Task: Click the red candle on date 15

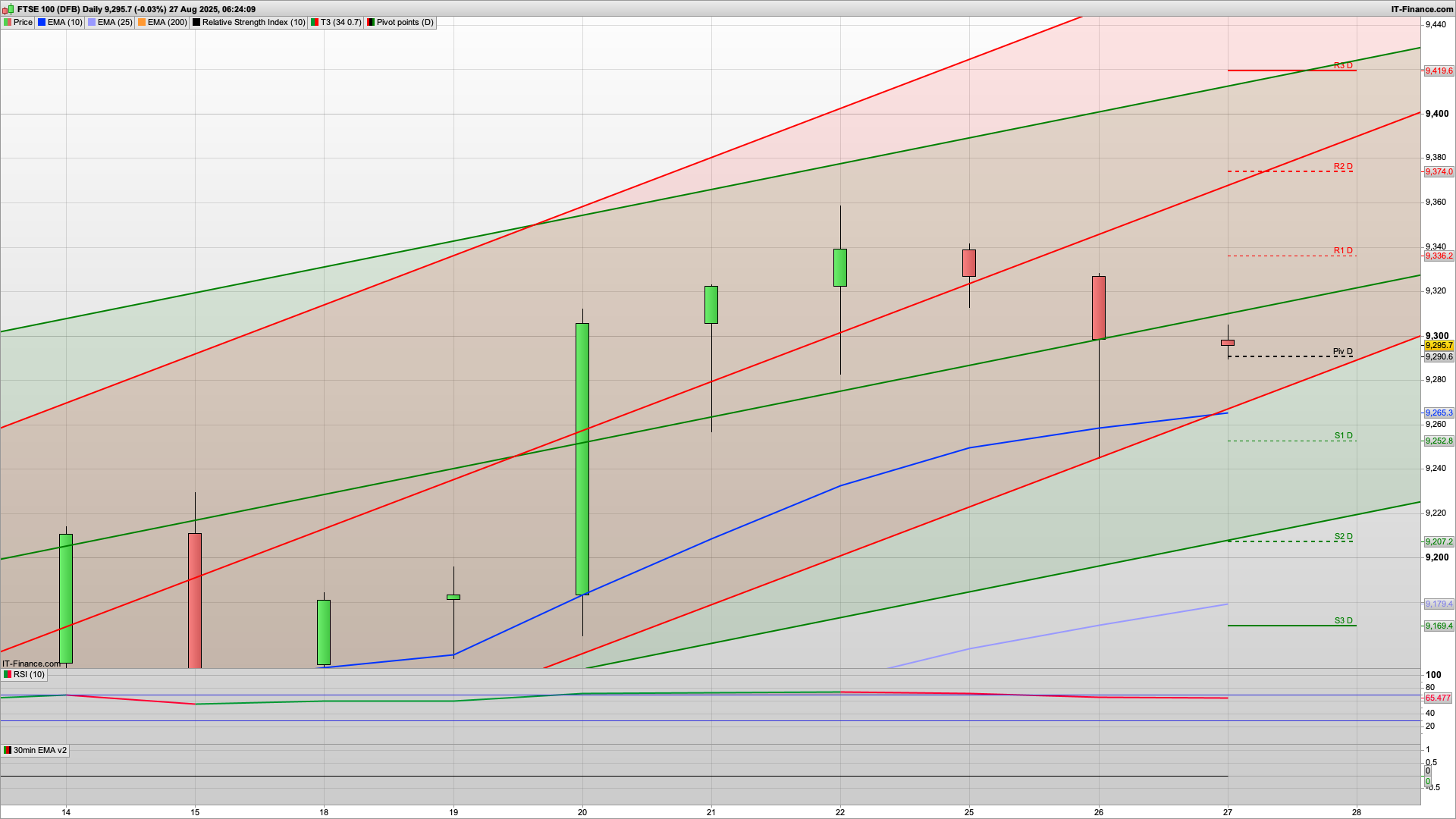Action: [x=195, y=601]
